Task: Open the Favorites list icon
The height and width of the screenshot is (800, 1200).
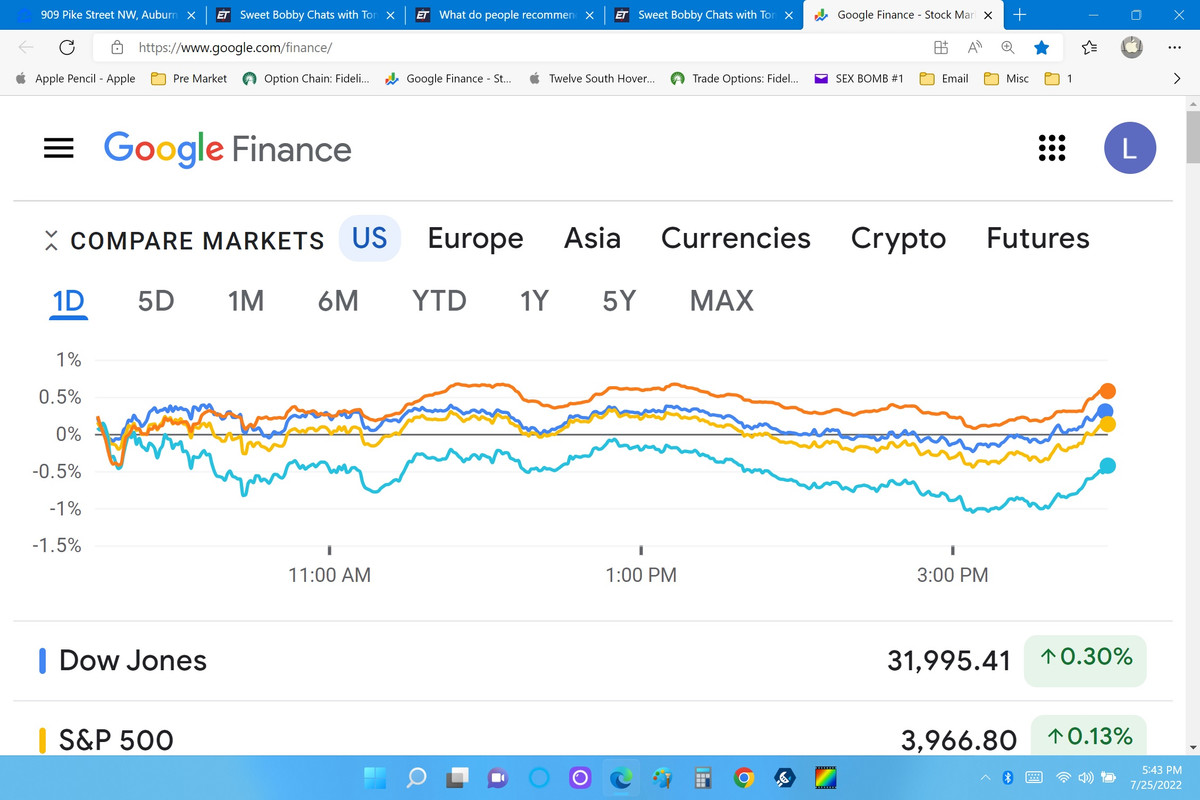Action: click(1090, 47)
